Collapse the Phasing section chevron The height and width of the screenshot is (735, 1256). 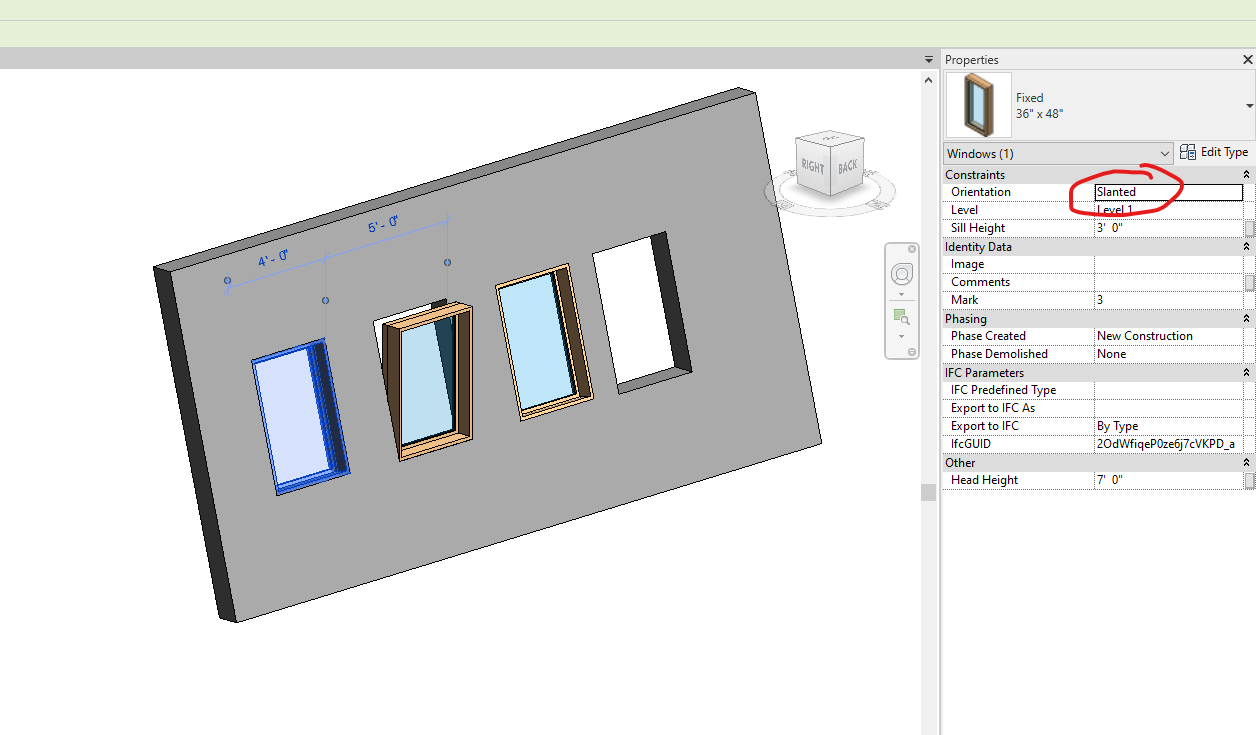click(x=1246, y=317)
